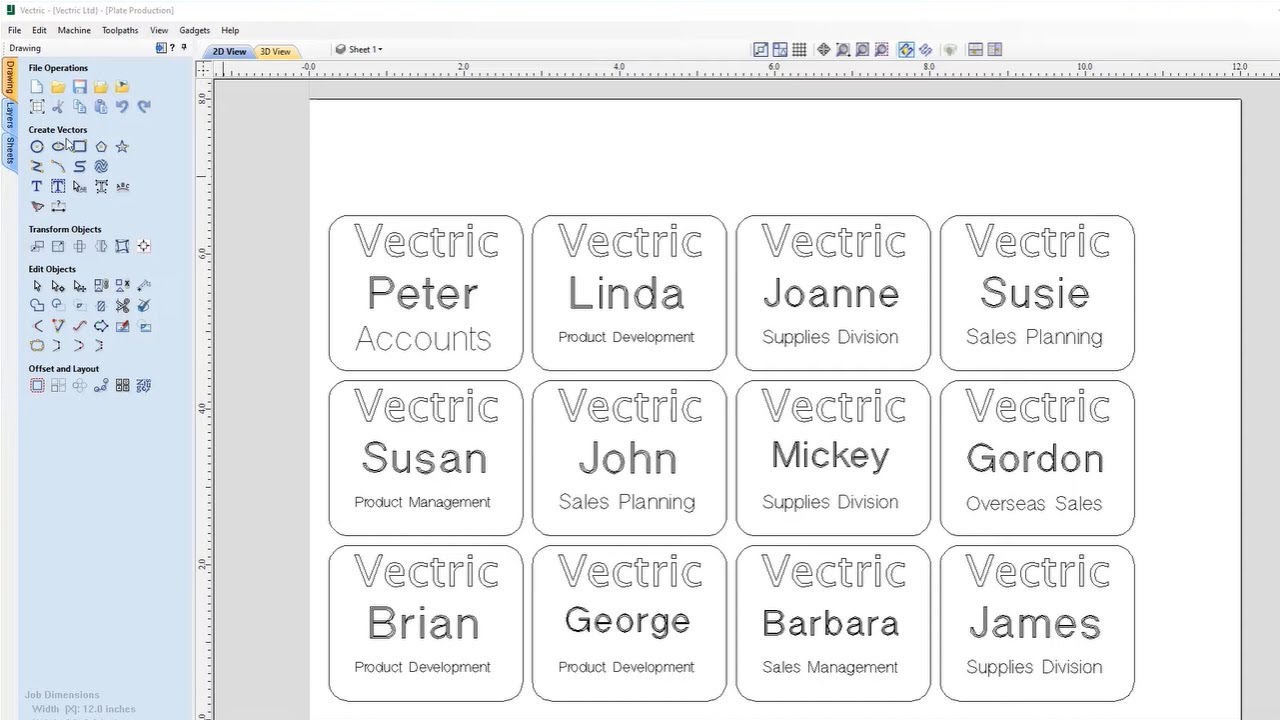Toggle snap options in top view toolbar

click(760, 50)
